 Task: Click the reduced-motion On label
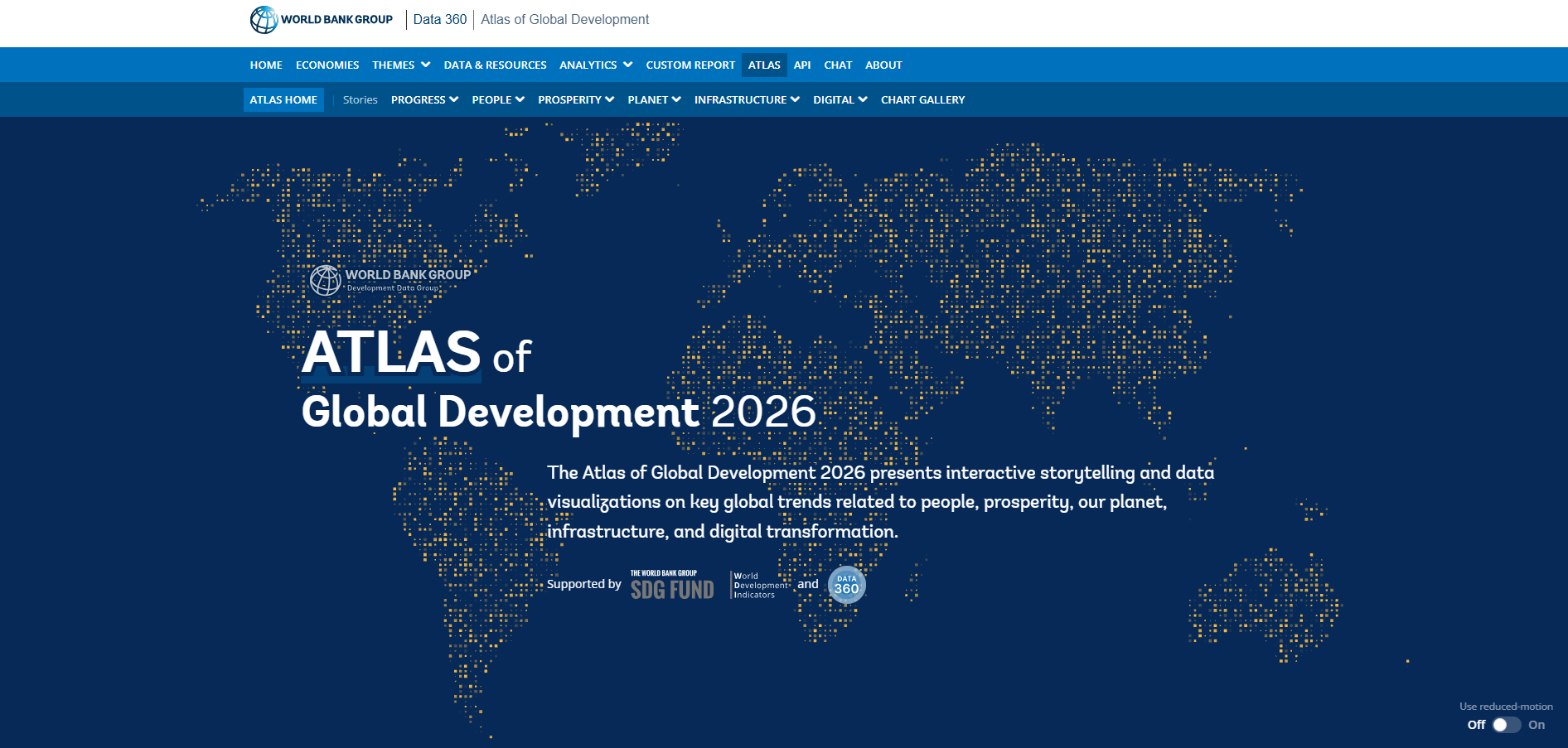click(x=1537, y=725)
